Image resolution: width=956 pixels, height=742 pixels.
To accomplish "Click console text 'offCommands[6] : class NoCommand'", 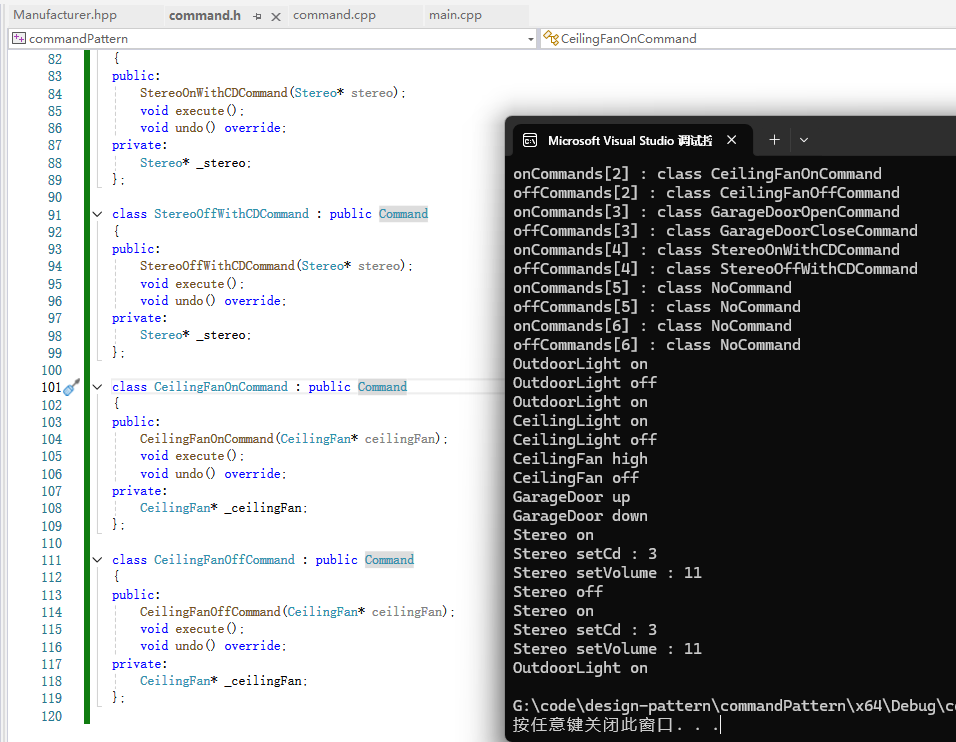I will tap(657, 345).
